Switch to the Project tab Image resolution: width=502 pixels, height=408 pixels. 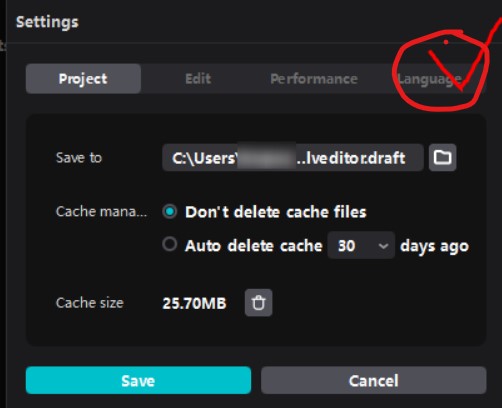(x=83, y=79)
